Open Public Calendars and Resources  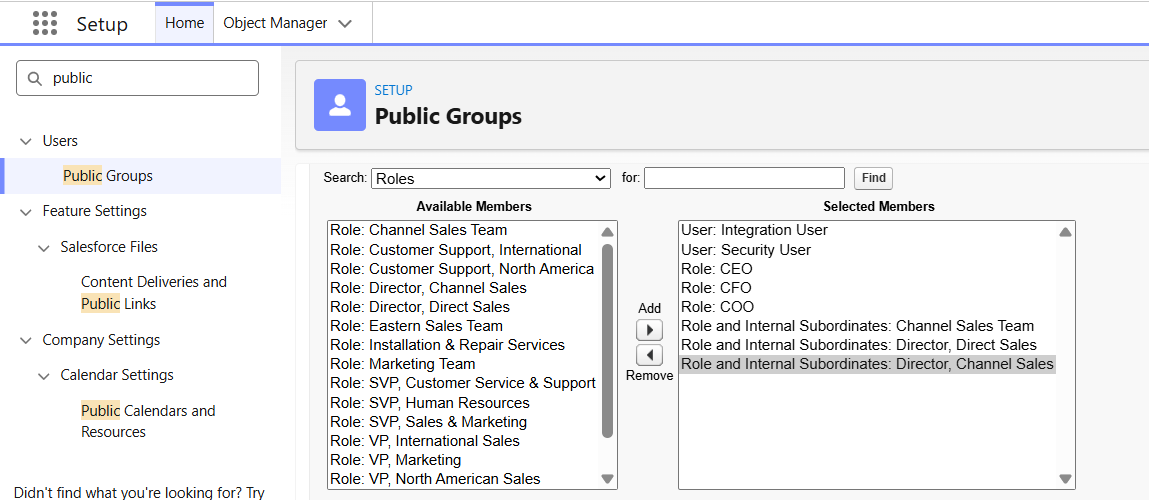tap(148, 421)
